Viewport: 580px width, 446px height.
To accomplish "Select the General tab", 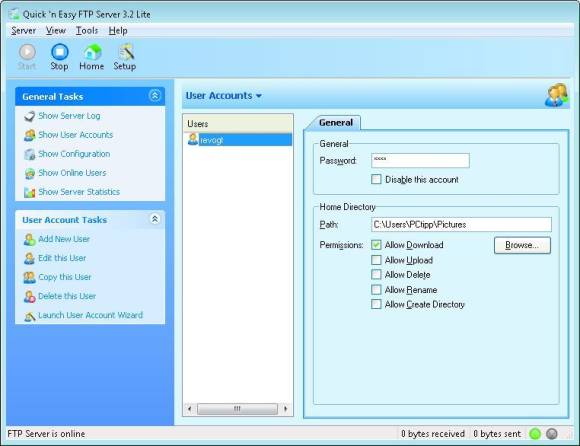I will coord(335,122).
